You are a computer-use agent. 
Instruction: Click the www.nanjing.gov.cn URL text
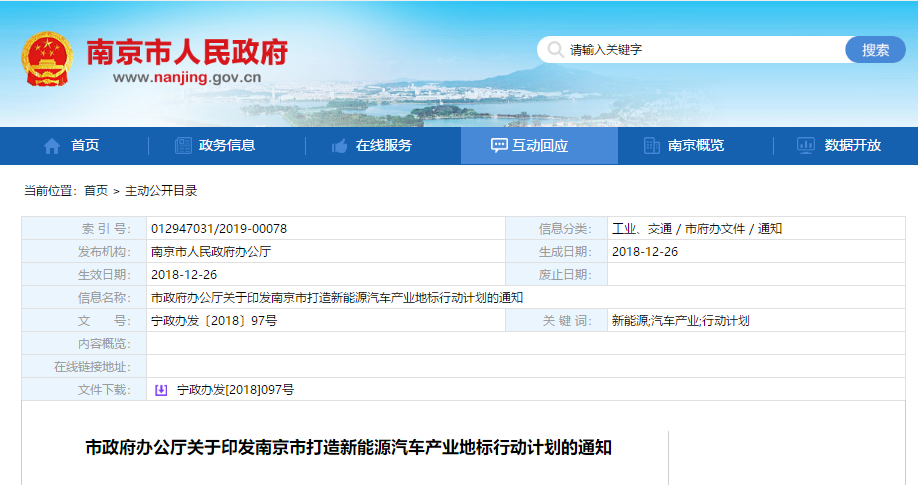point(187,77)
